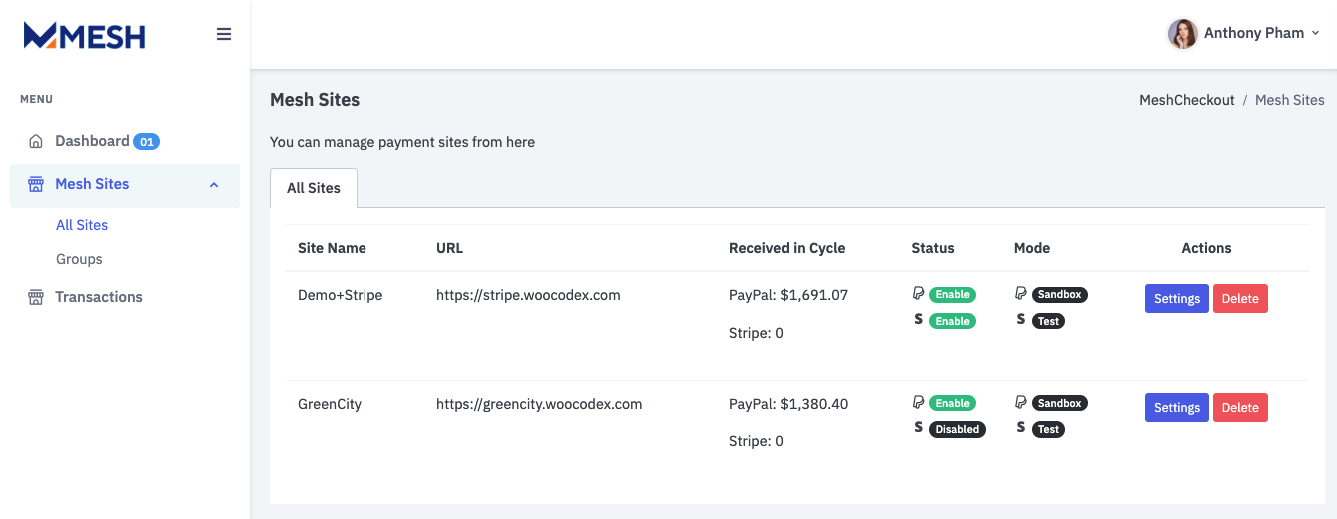
Task: Click the Status column header
Action: [x=933, y=248]
